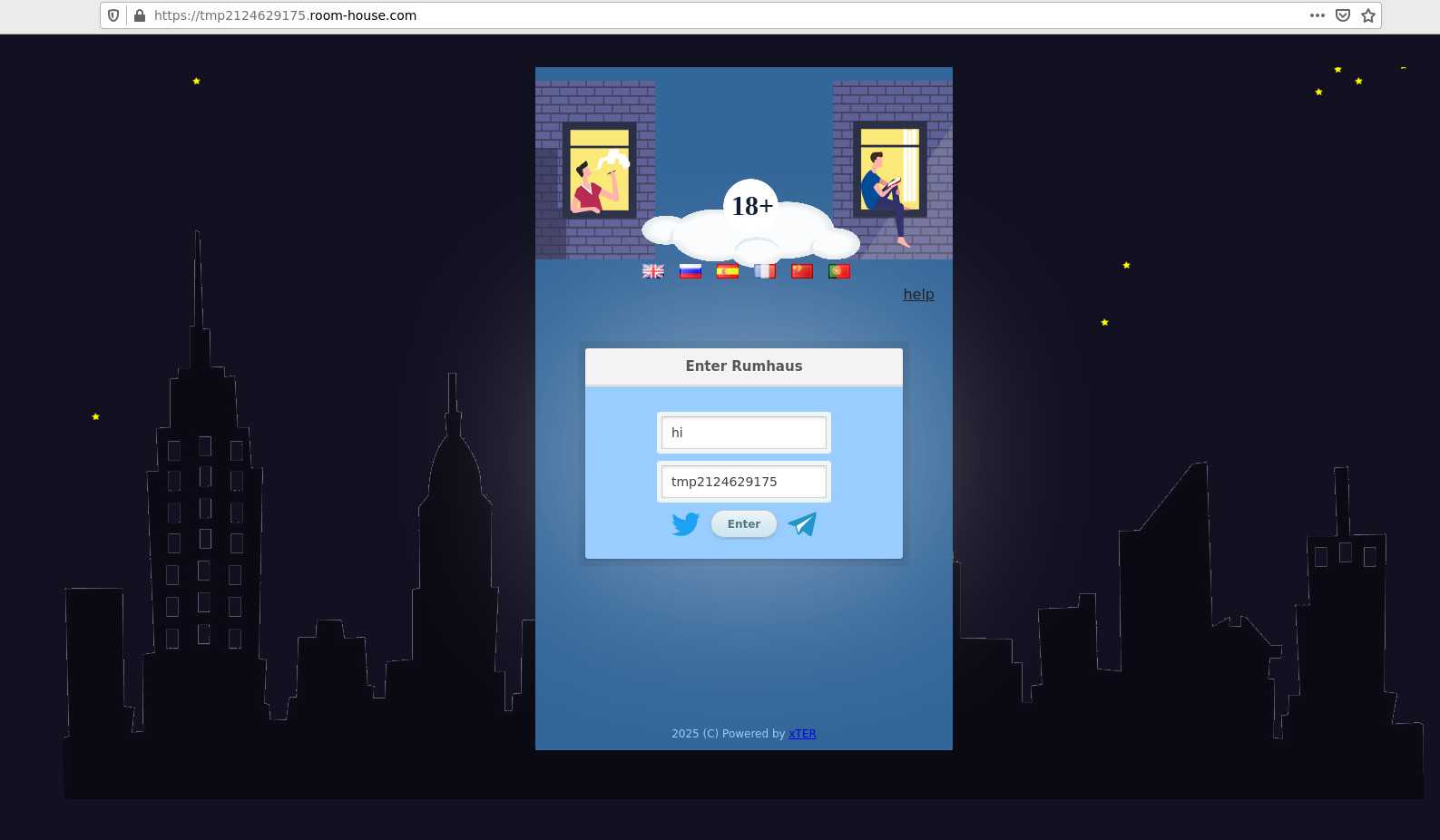Select the Chinese flag language
Image resolution: width=1440 pixels, height=840 pixels.
point(802,271)
